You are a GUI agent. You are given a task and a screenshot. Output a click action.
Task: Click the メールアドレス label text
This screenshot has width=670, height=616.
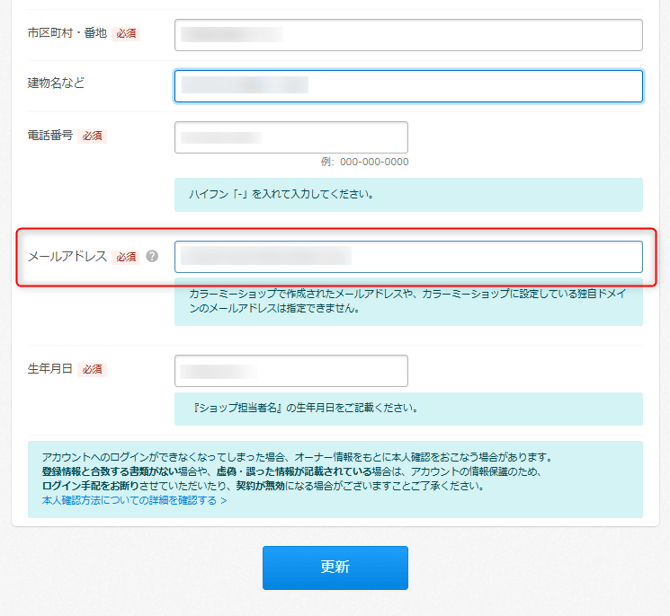[x=67, y=256]
